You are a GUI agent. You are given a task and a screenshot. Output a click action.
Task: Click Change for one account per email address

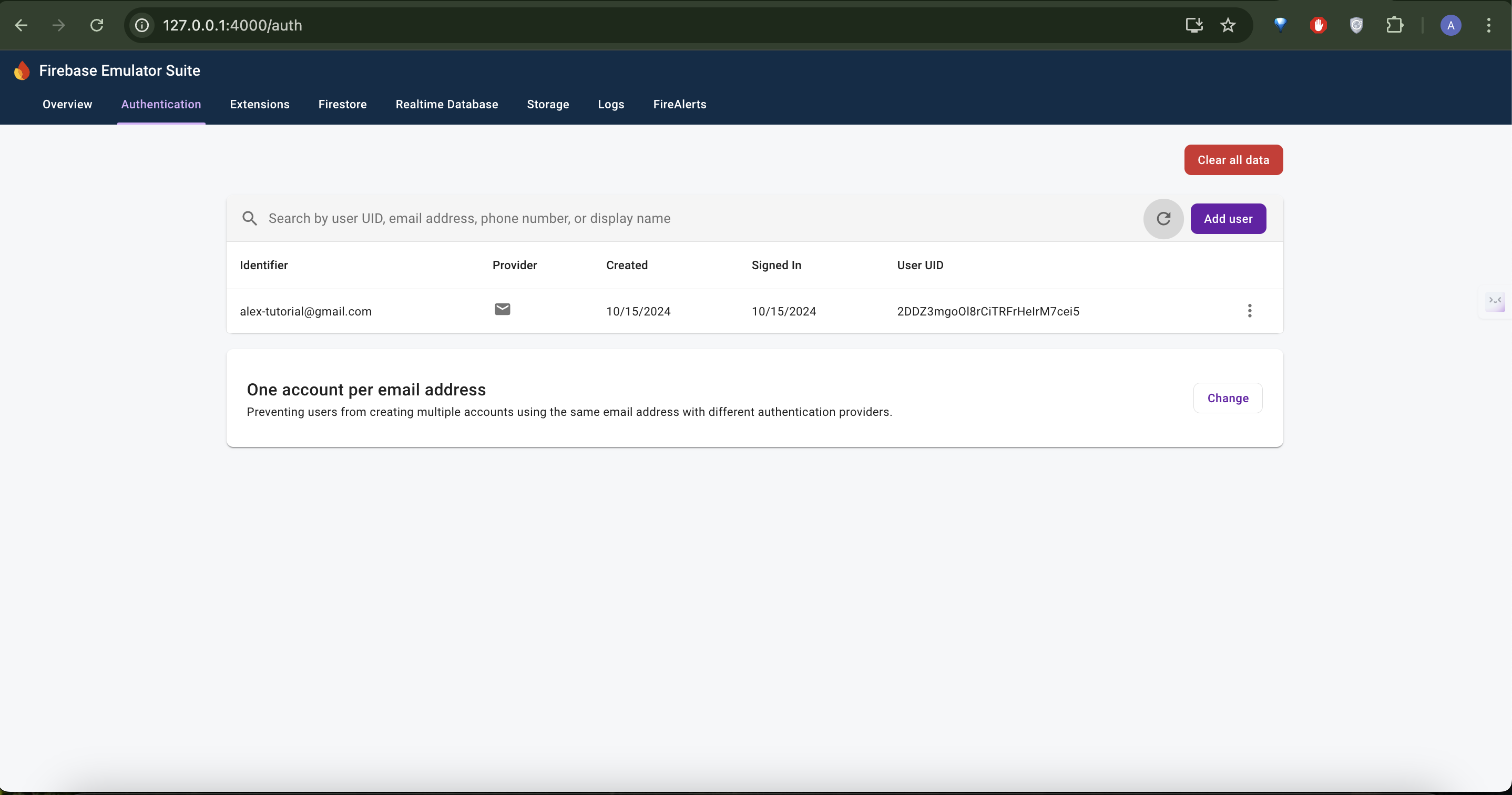click(1228, 397)
